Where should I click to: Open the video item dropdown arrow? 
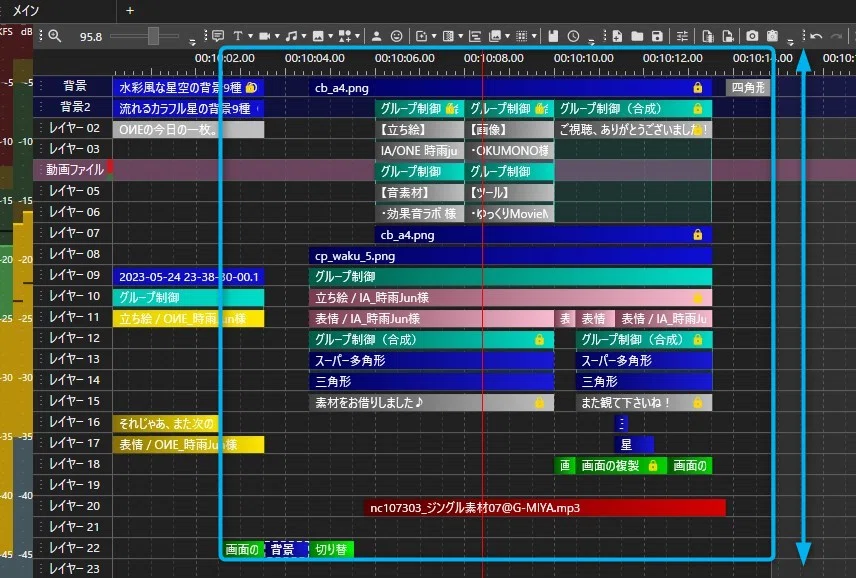click(277, 36)
